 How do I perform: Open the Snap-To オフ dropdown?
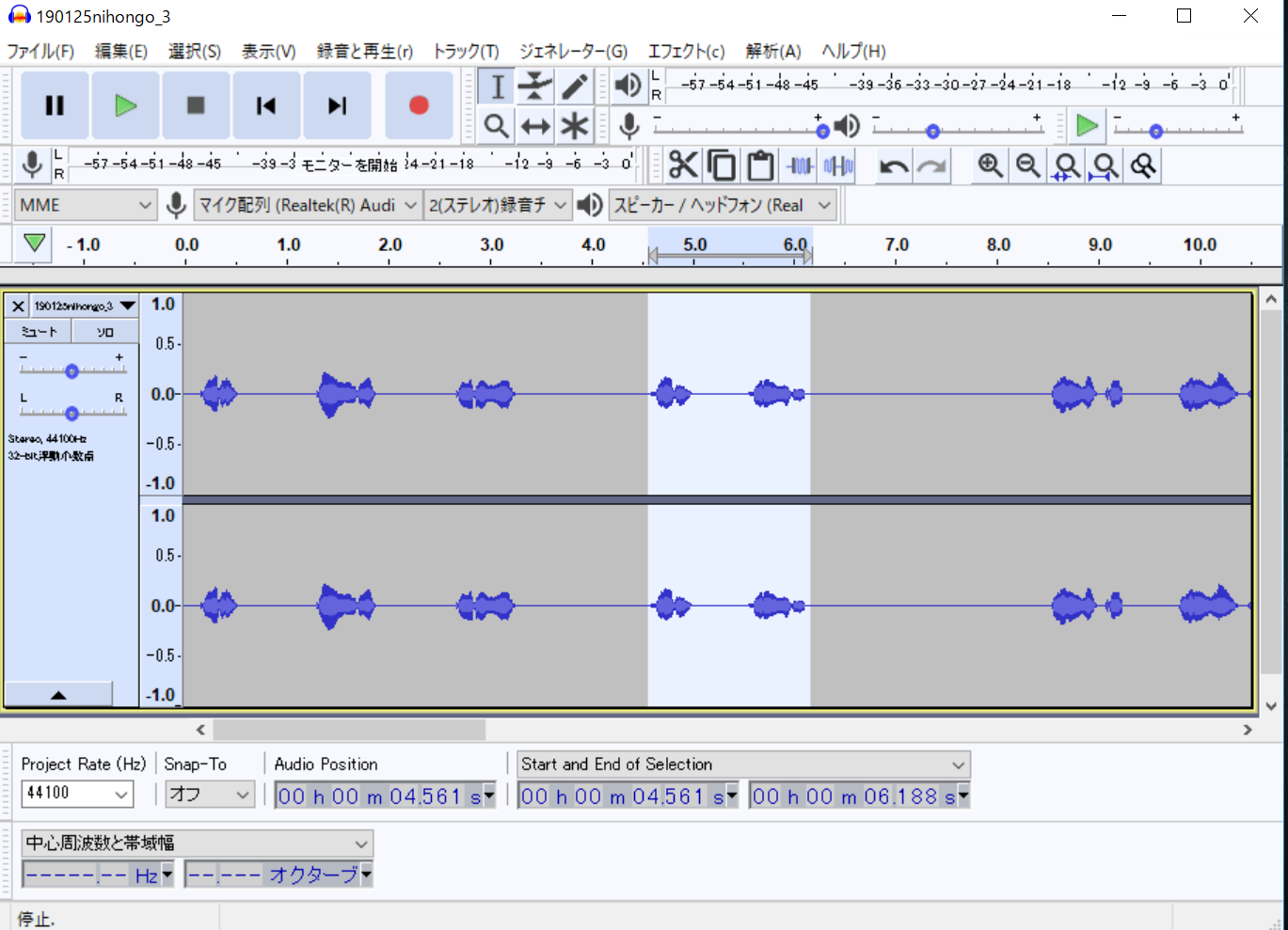click(x=210, y=794)
